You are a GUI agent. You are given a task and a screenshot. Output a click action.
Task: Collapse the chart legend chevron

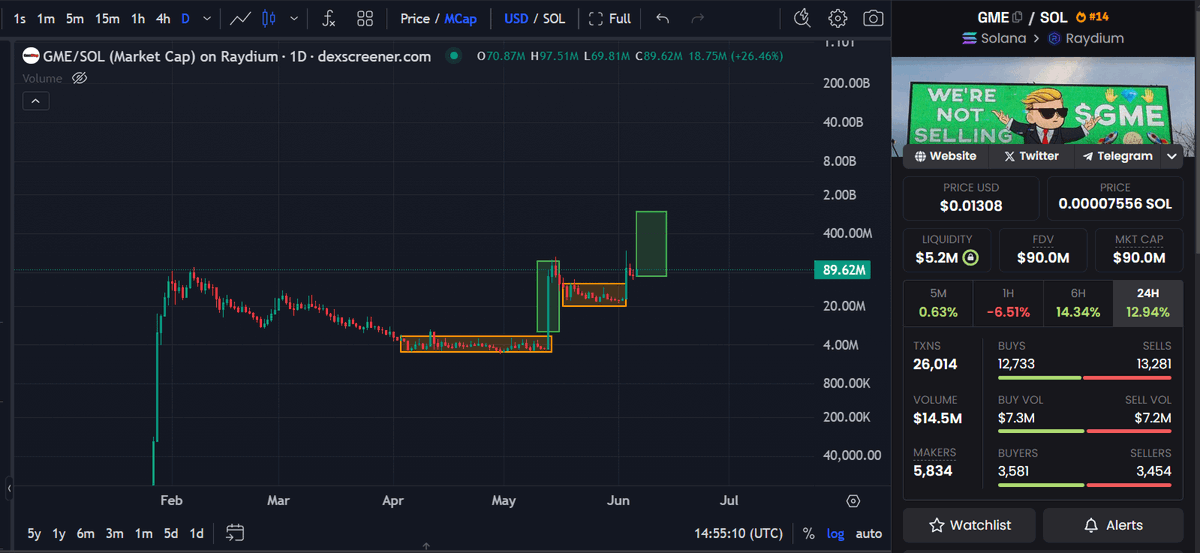[34, 100]
